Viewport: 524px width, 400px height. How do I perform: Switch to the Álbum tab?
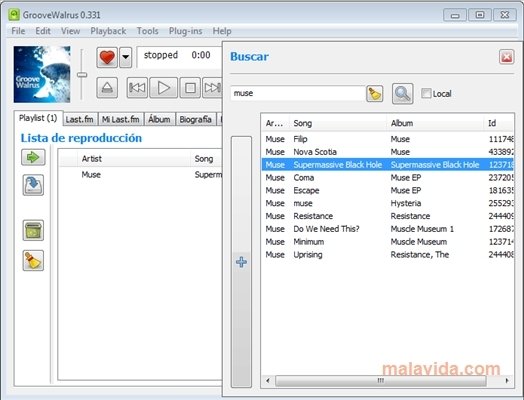[x=159, y=119]
